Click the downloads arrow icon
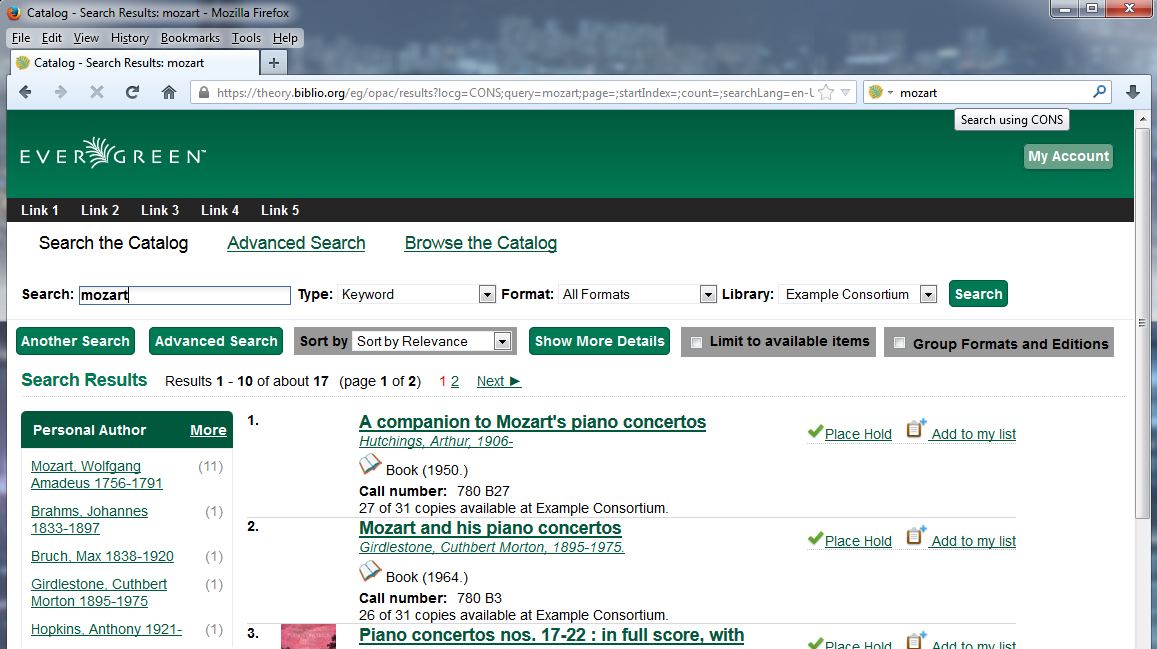This screenshot has width=1157, height=649. coord(1132,91)
